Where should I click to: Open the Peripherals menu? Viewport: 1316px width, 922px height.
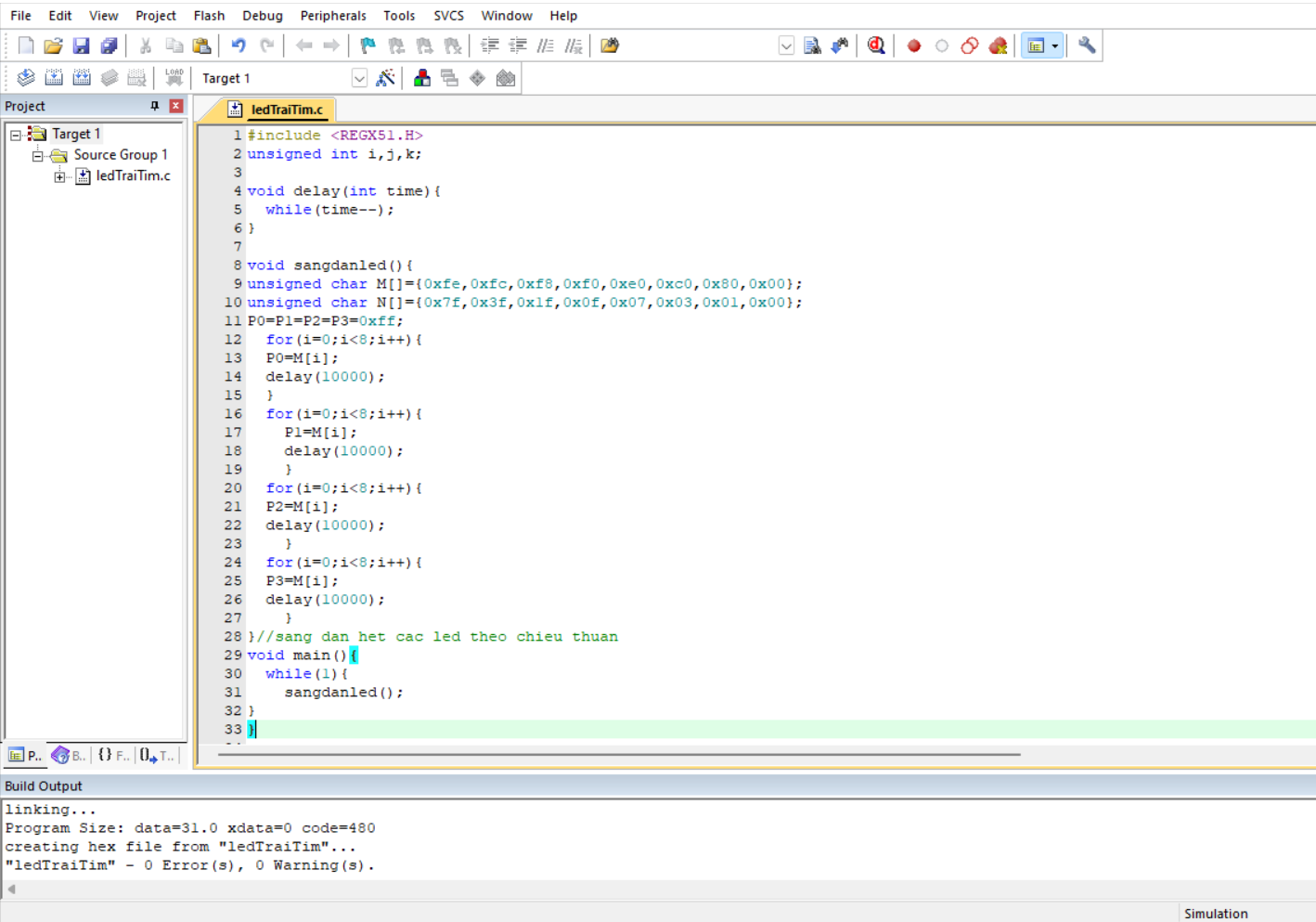tap(332, 16)
